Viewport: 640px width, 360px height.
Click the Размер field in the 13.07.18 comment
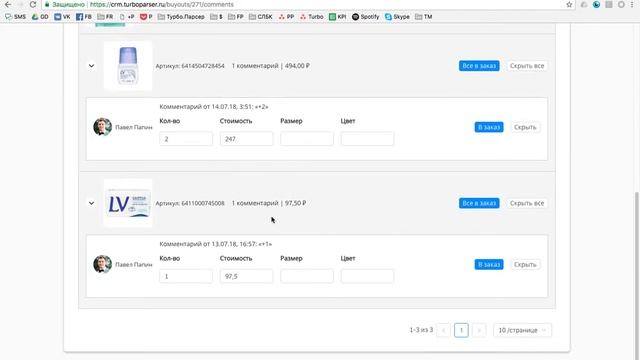click(x=307, y=276)
